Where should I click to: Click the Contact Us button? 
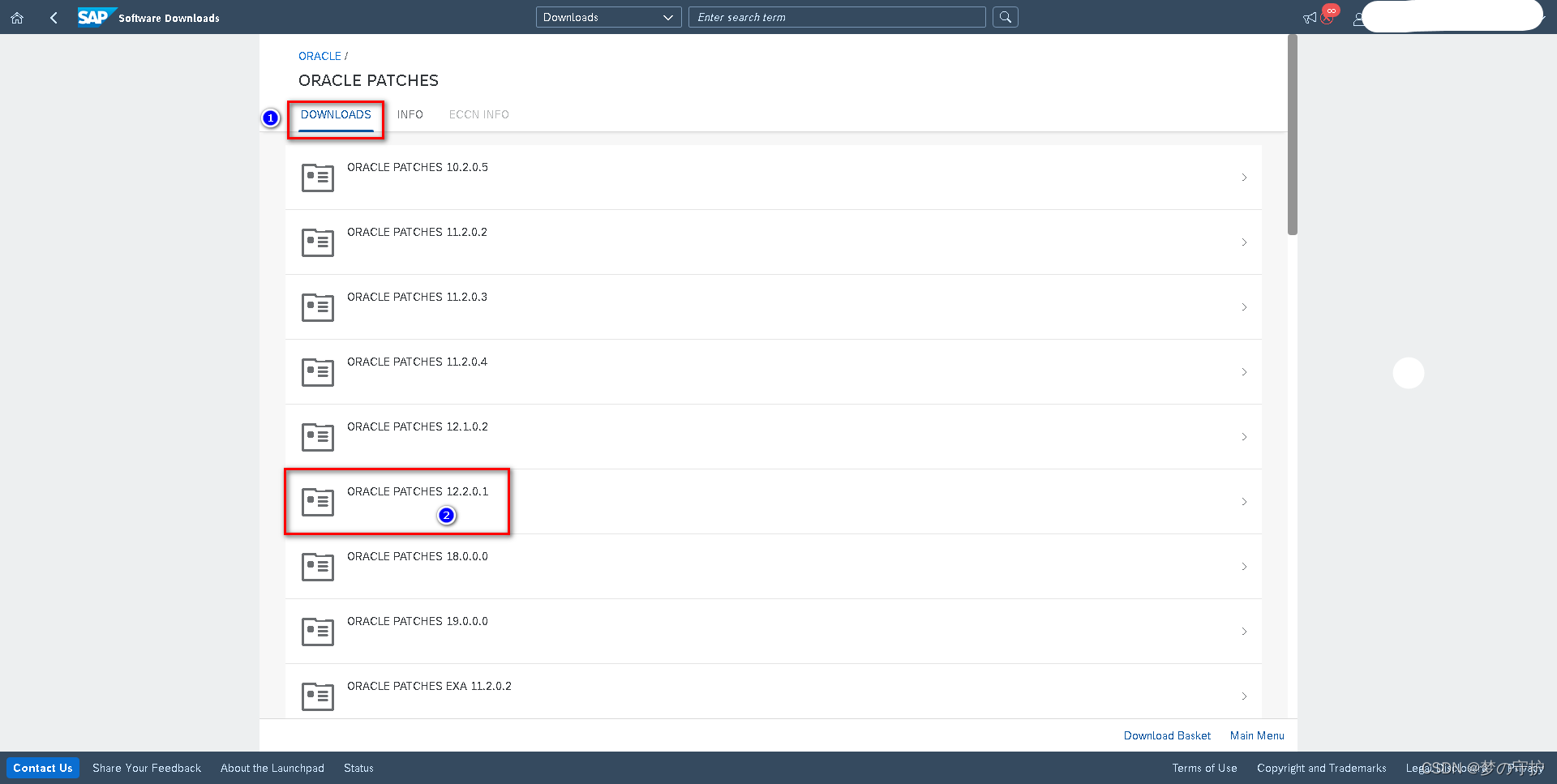43,768
